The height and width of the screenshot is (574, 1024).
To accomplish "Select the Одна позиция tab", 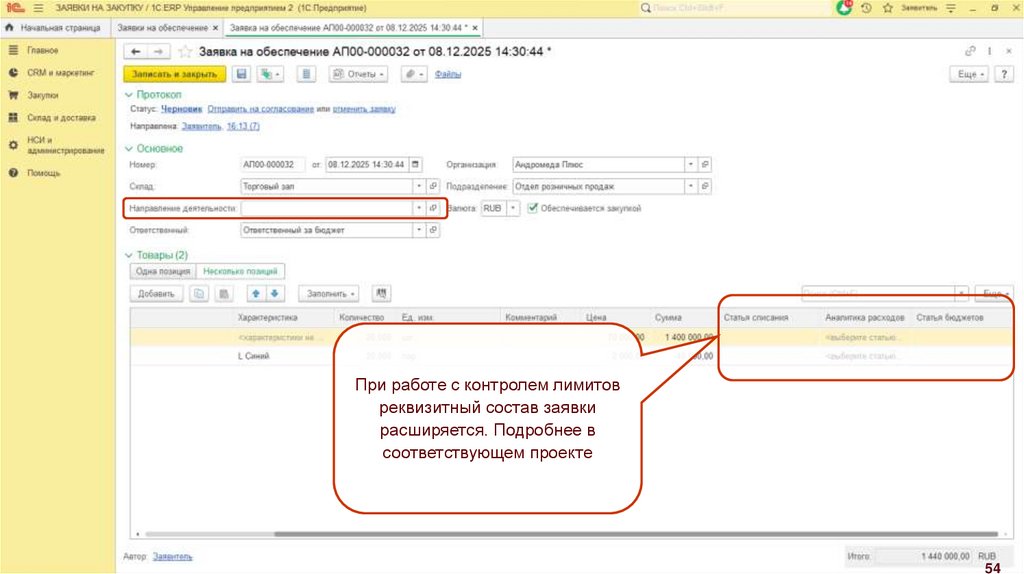I will [163, 271].
